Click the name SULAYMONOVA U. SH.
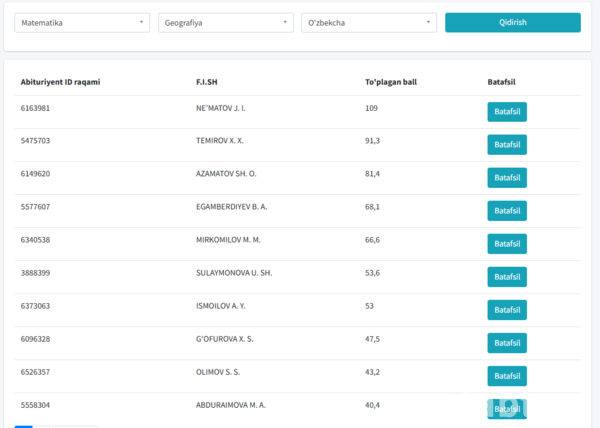The image size is (600, 428). [234, 273]
